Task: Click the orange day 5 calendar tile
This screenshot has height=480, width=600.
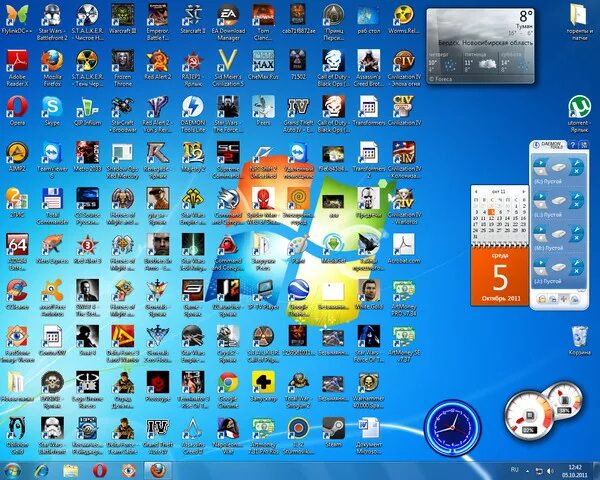Action: [x=500, y=276]
